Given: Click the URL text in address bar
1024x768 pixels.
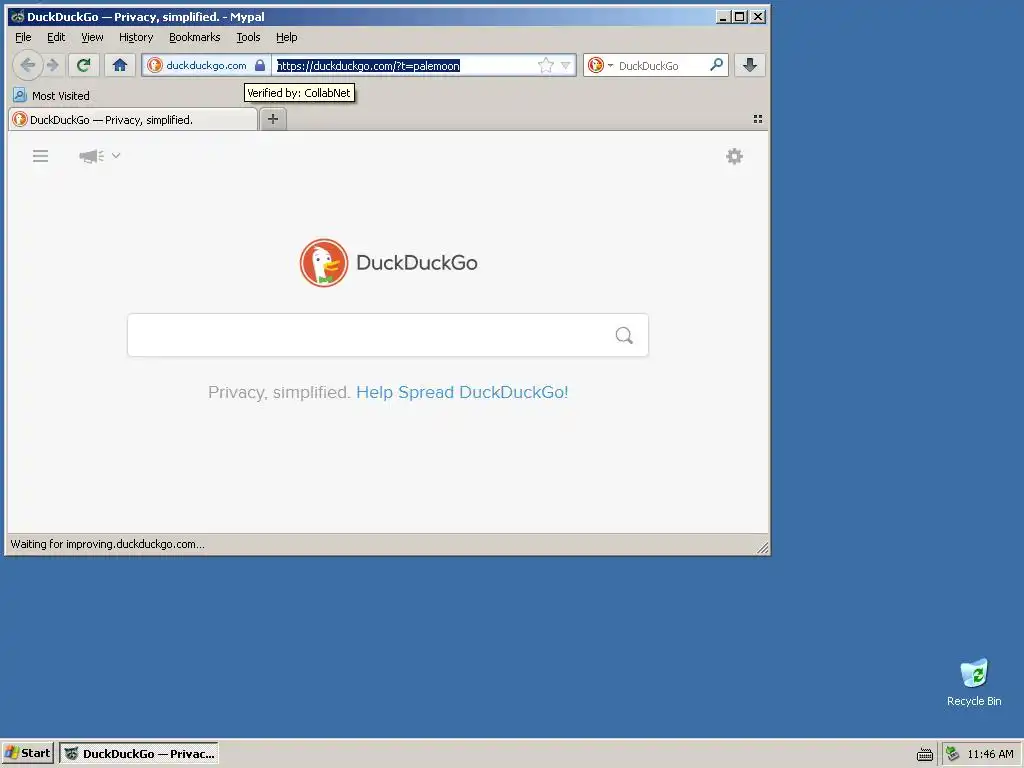Looking at the screenshot, I should pos(368,65).
